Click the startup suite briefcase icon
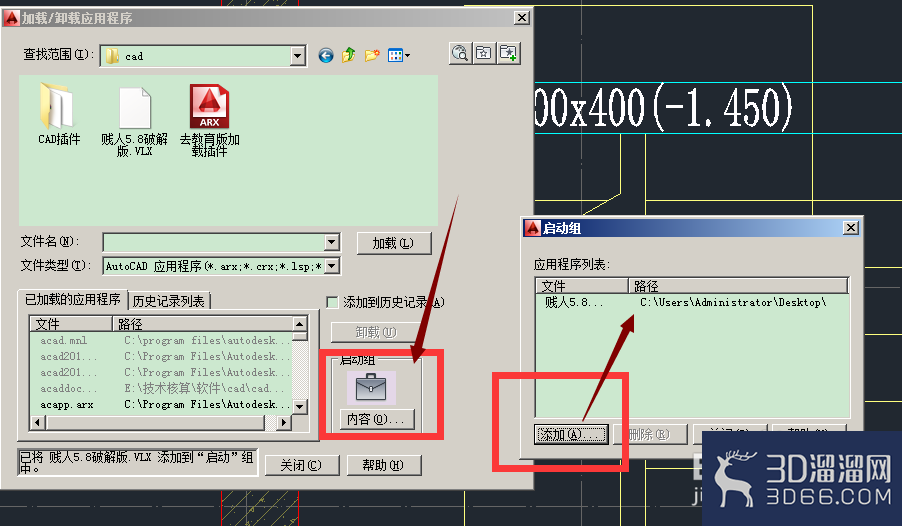902x526 pixels. (371, 387)
